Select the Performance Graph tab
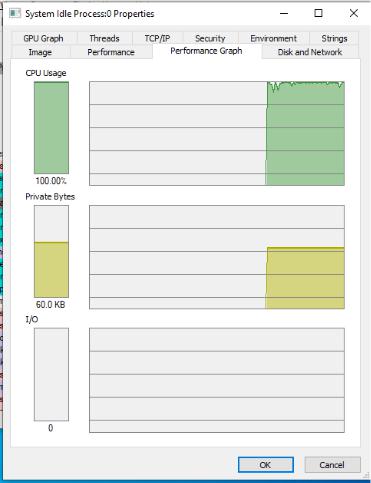This screenshot has height=483, width=371. [x=206, y=51]
